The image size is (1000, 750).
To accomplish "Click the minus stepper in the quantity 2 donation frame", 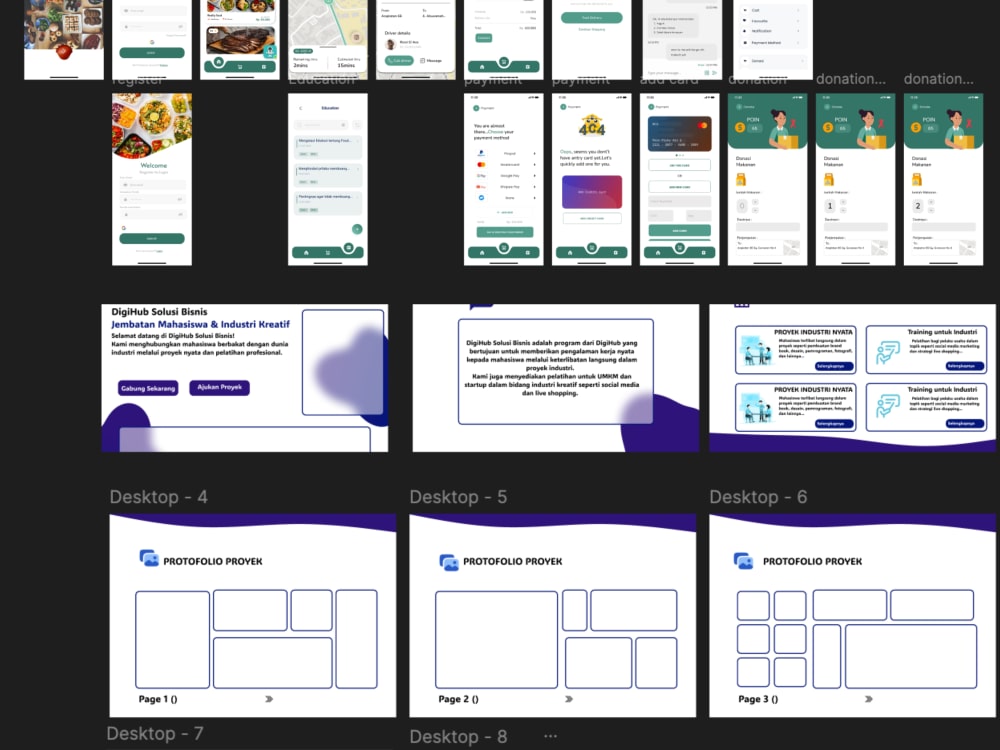I will coord(931,210).
